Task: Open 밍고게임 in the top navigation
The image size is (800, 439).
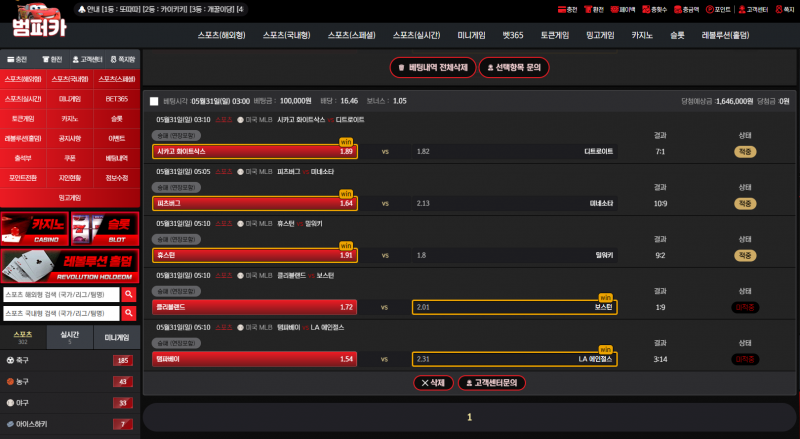Action: (x=600, y=35)
